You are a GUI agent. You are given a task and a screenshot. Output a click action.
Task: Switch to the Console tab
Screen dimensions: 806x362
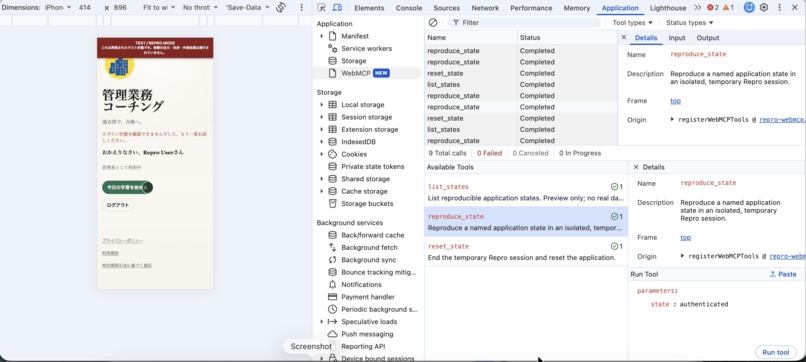409,8
